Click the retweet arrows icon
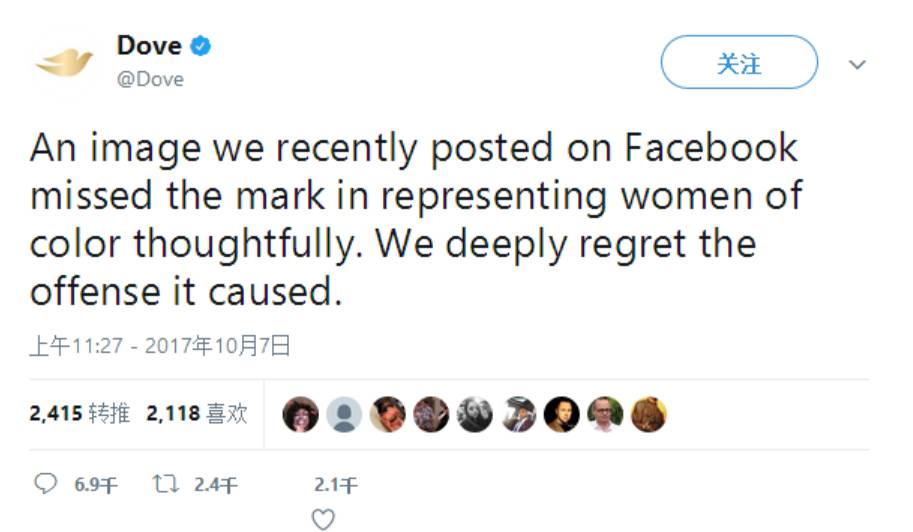The height and width of the screenshot is (532, 913). coord(164,484)
